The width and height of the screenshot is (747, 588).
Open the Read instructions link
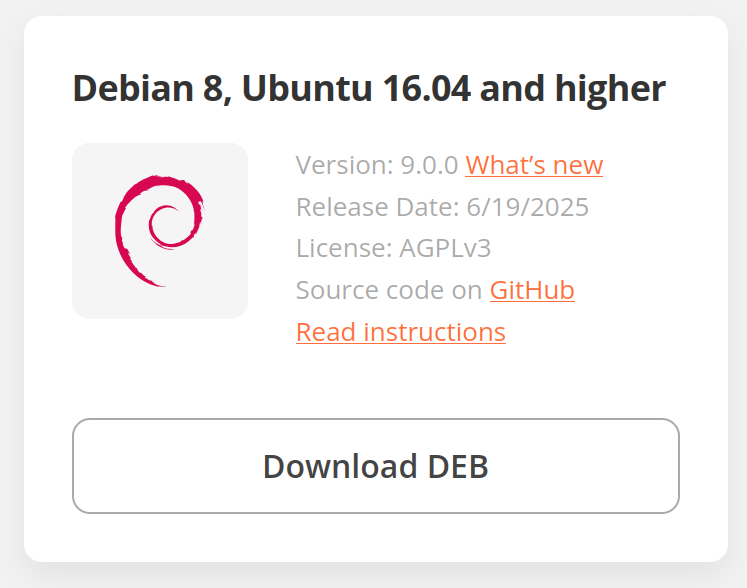[401, 332]
